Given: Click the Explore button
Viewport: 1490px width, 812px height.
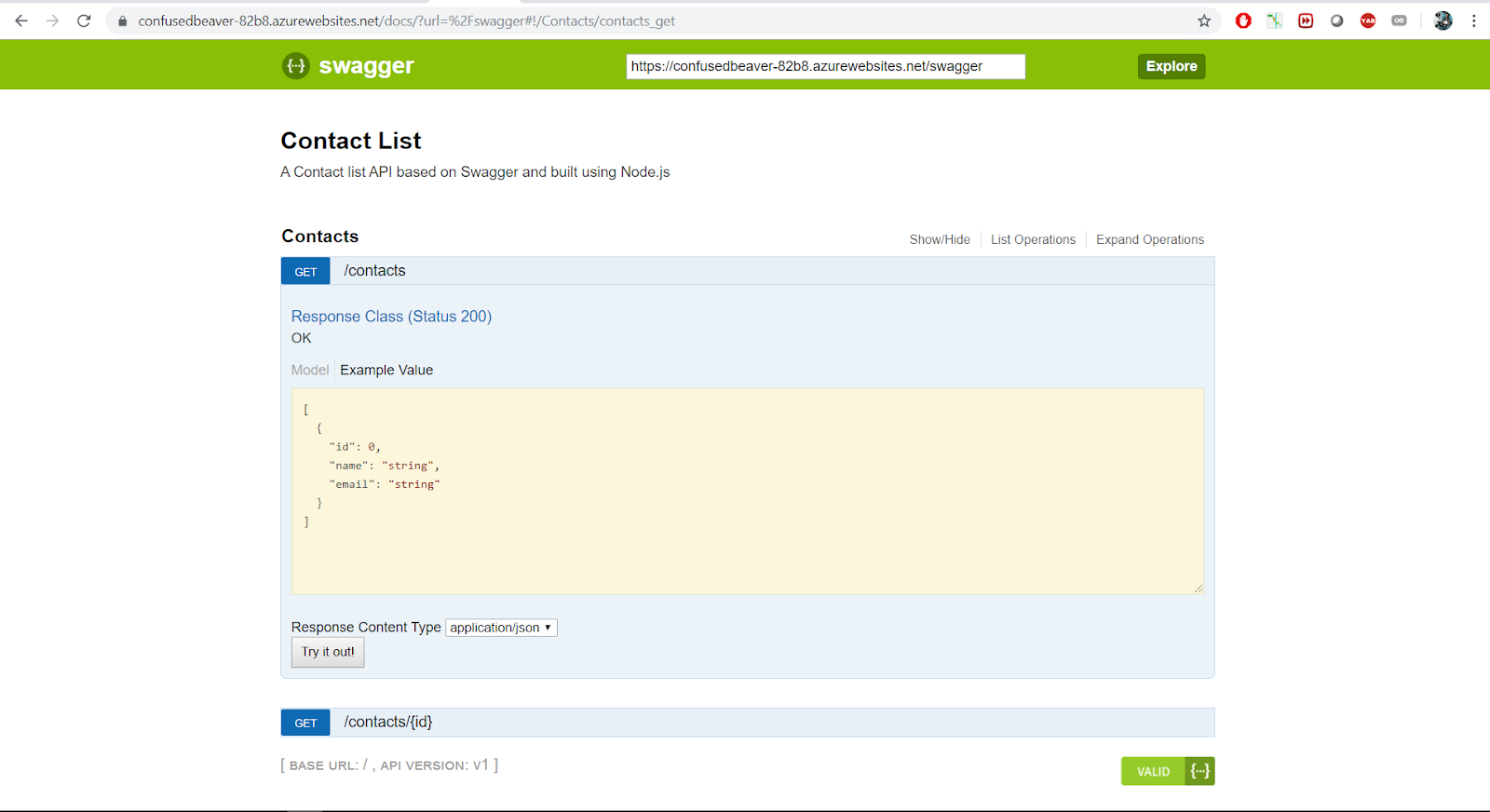Looking at the screenshot, I should pyautogui.click(x=1172, y=66).
